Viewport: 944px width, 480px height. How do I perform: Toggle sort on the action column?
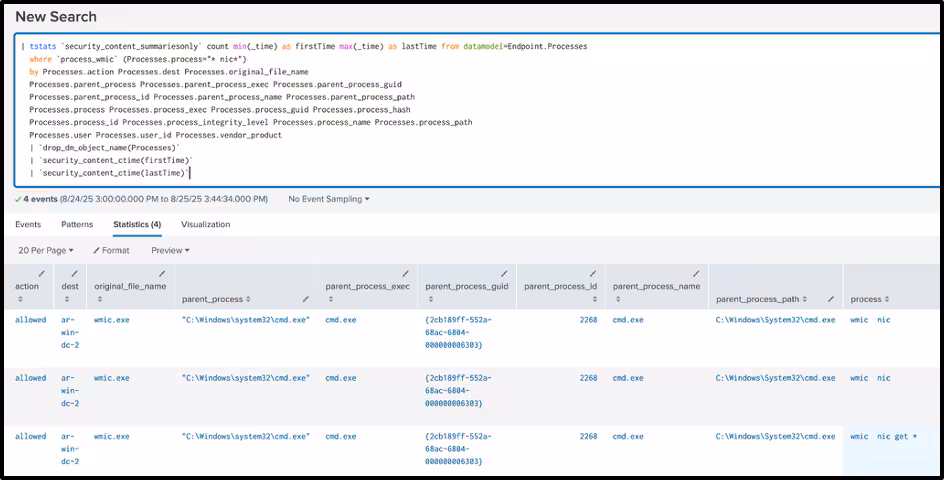tap(27, 286)
